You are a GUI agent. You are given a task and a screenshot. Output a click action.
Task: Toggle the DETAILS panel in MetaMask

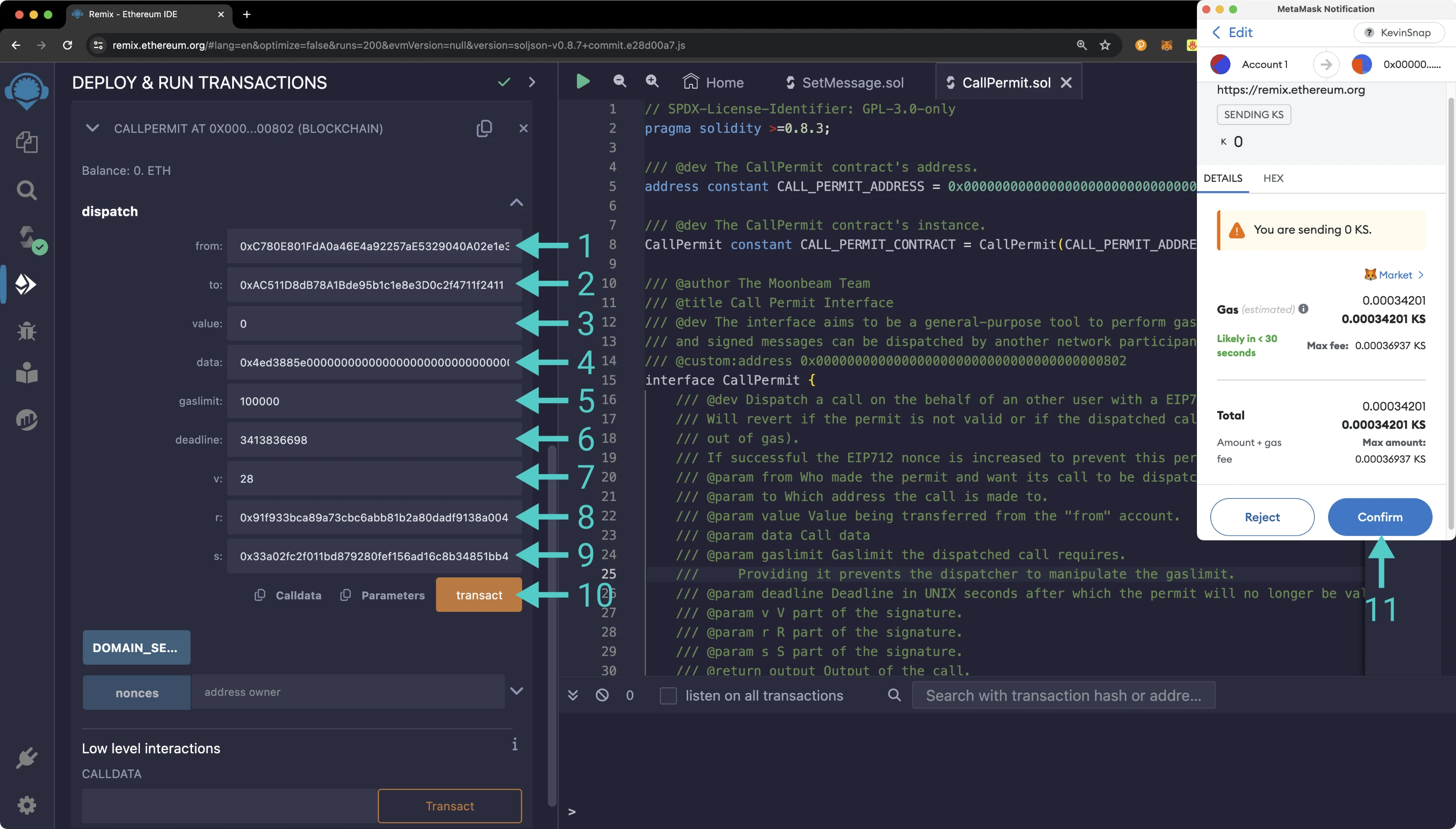(x=1224, y=178)
